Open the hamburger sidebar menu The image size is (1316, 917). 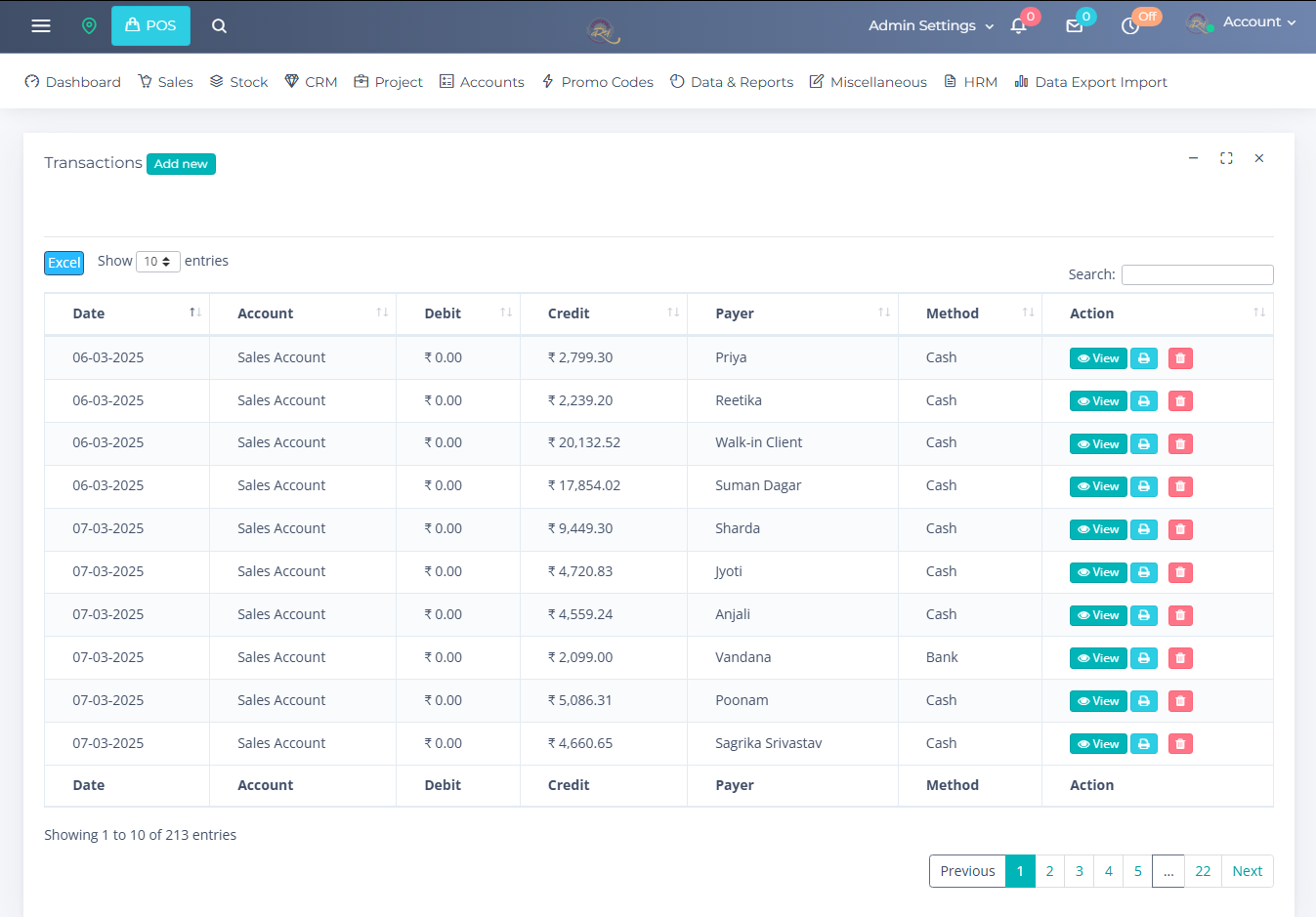click(41, 25)
